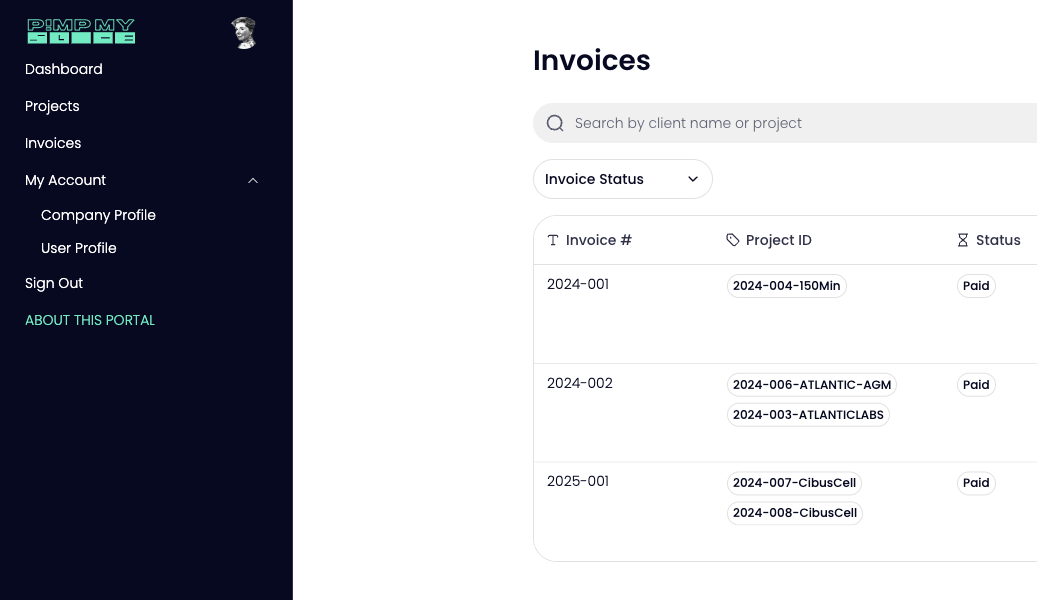
Task: Click the chevron on the Invoice Status control
Action: 692,178
